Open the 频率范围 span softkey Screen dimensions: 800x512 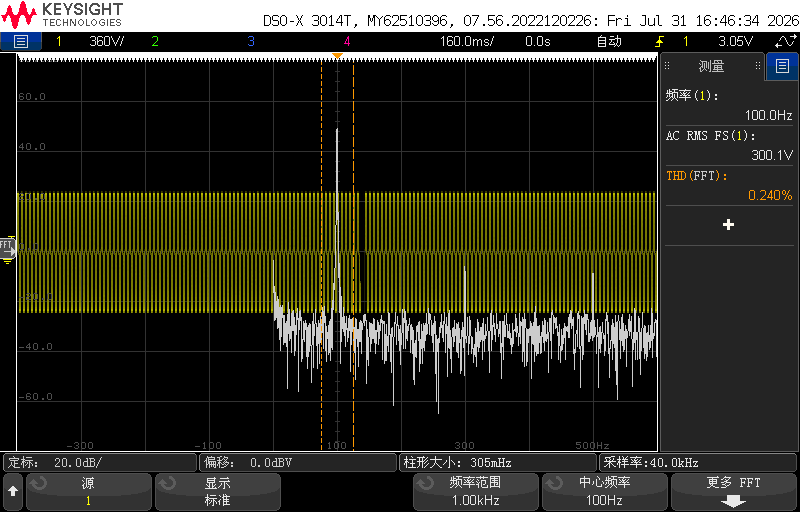point(476,491)
